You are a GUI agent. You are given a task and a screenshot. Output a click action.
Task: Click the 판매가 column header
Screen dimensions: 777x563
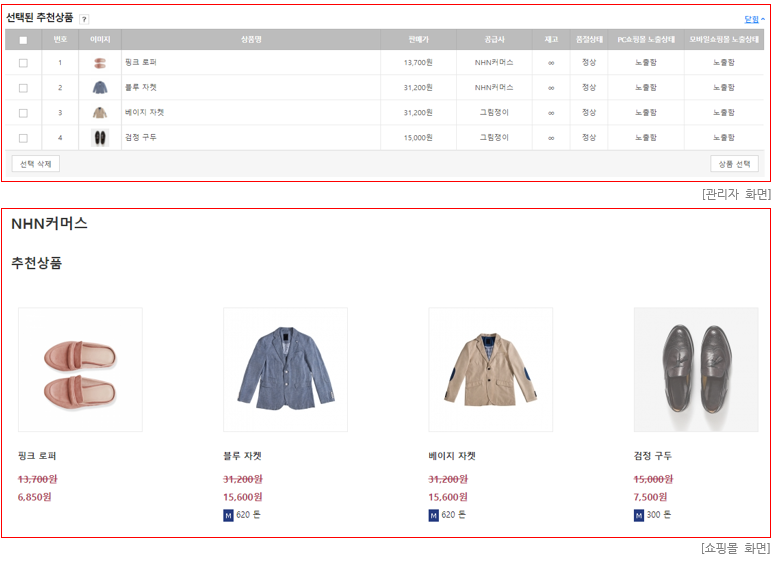pyautogui.click(x=418, y=40)
